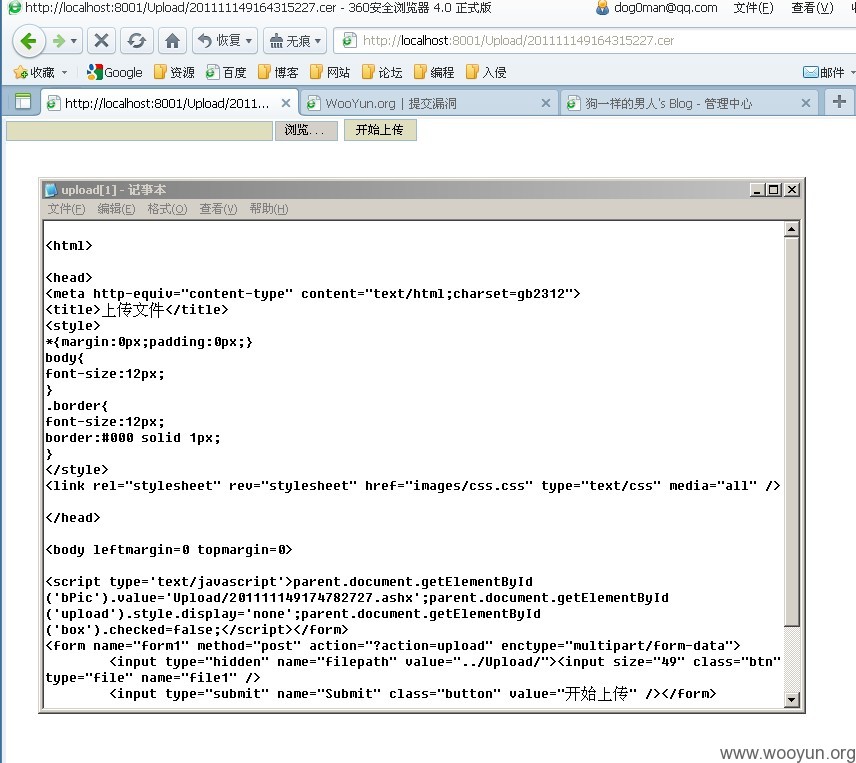The image size is (856, 763).
Task: Click the </head> line in Notepad
Action: [73, 517]
